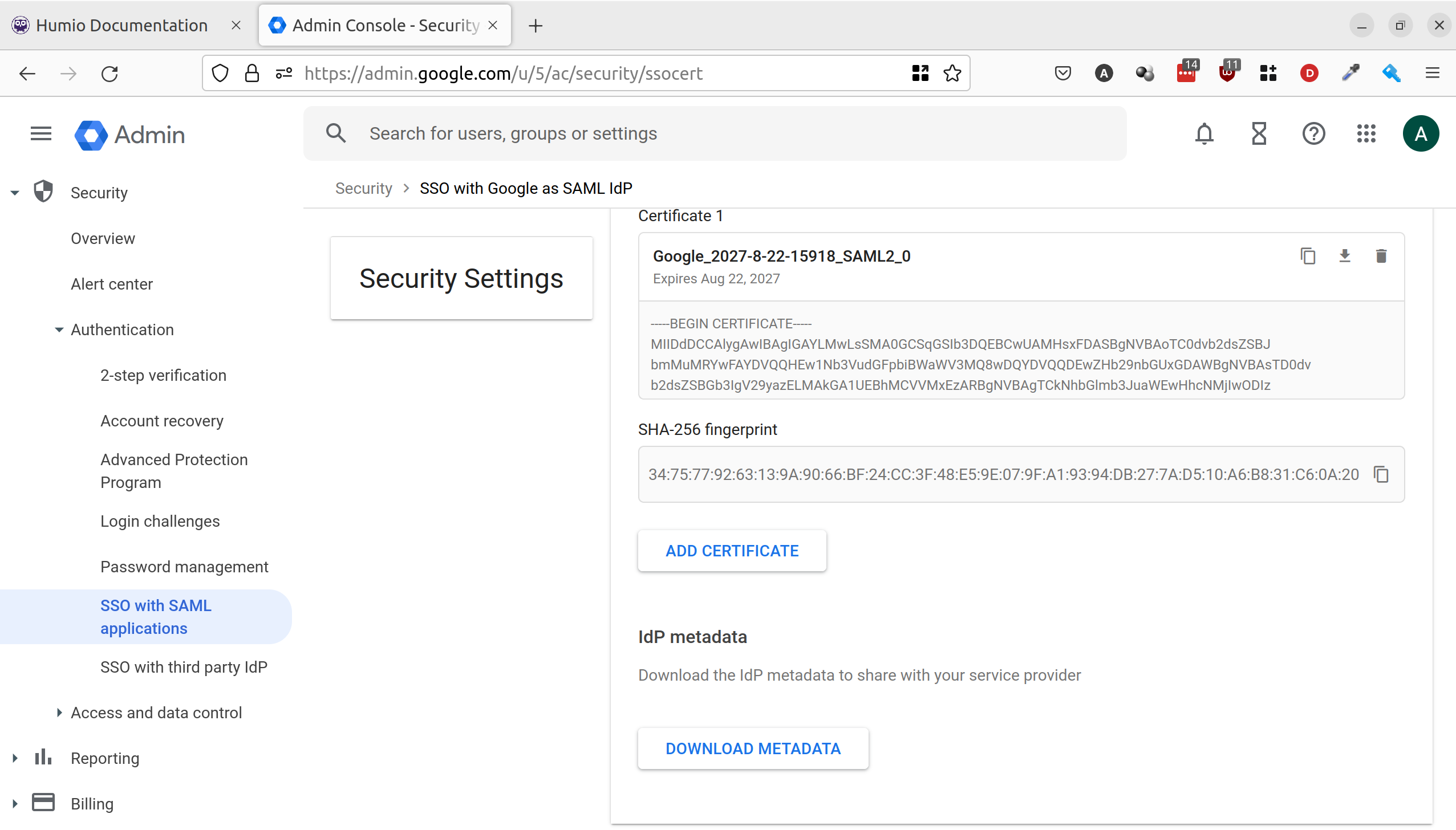Download Certificate 1 via download icon

click(1345, 256)
